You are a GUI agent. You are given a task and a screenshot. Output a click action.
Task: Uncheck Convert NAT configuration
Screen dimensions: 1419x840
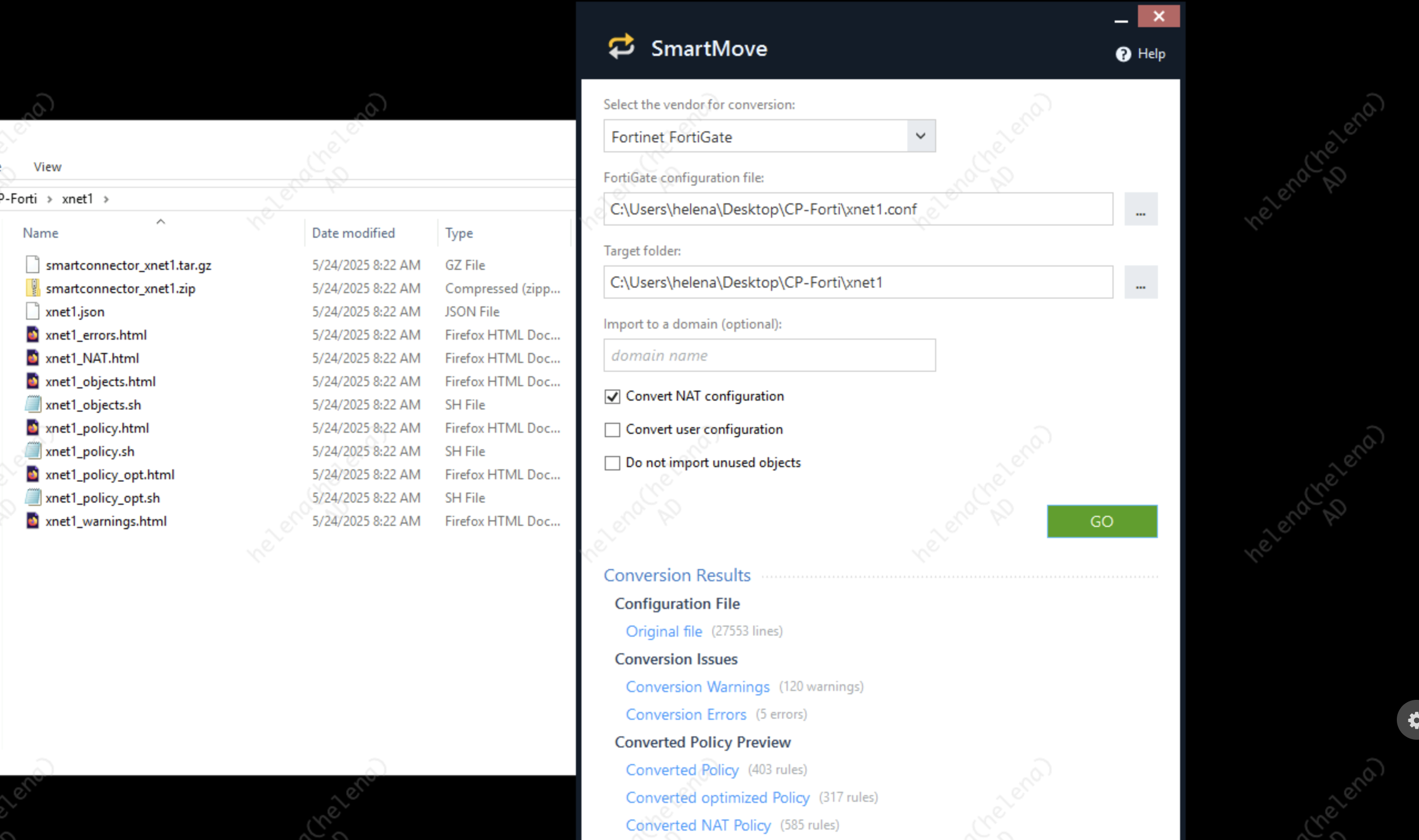pos(612,396)
